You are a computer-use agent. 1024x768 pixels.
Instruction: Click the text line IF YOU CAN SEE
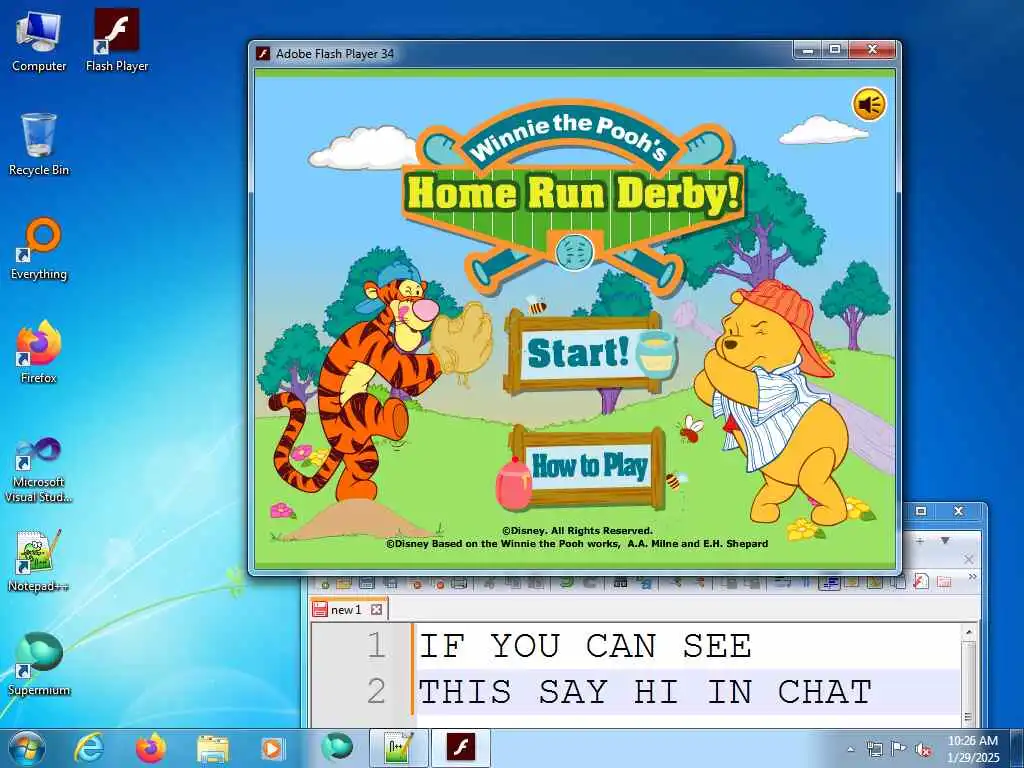pos(585,646)
